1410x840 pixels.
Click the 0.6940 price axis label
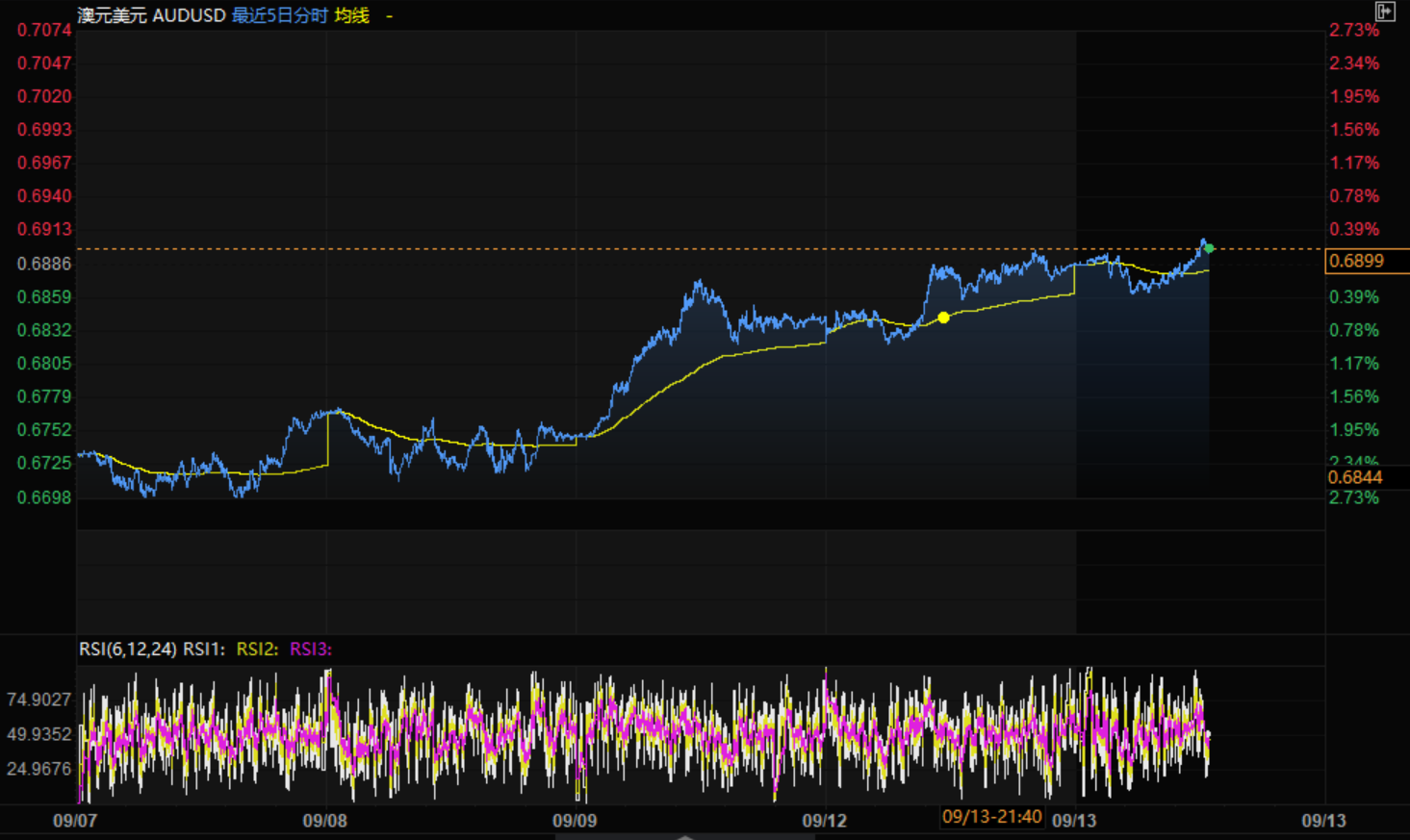point(44,196)
